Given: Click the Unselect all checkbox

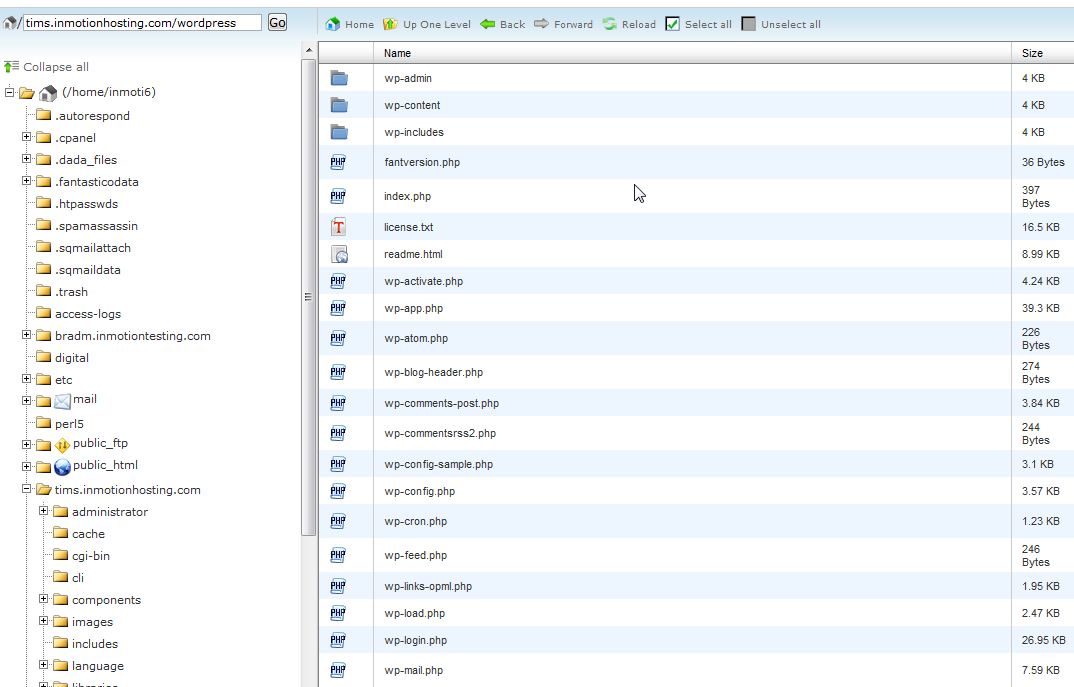Looking at the screenshot, I should pos(749,24).
